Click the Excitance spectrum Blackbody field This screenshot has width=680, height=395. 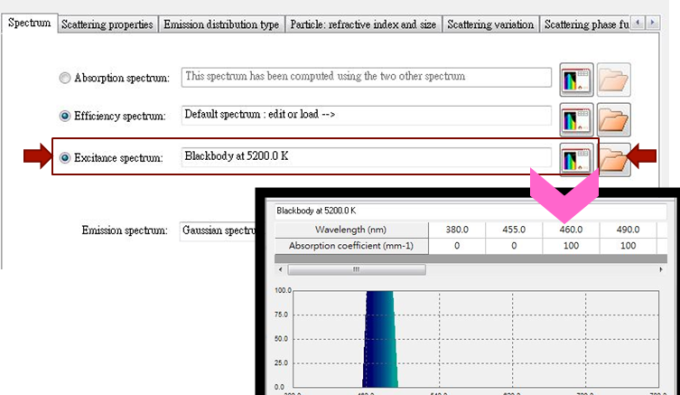[366, 157]
